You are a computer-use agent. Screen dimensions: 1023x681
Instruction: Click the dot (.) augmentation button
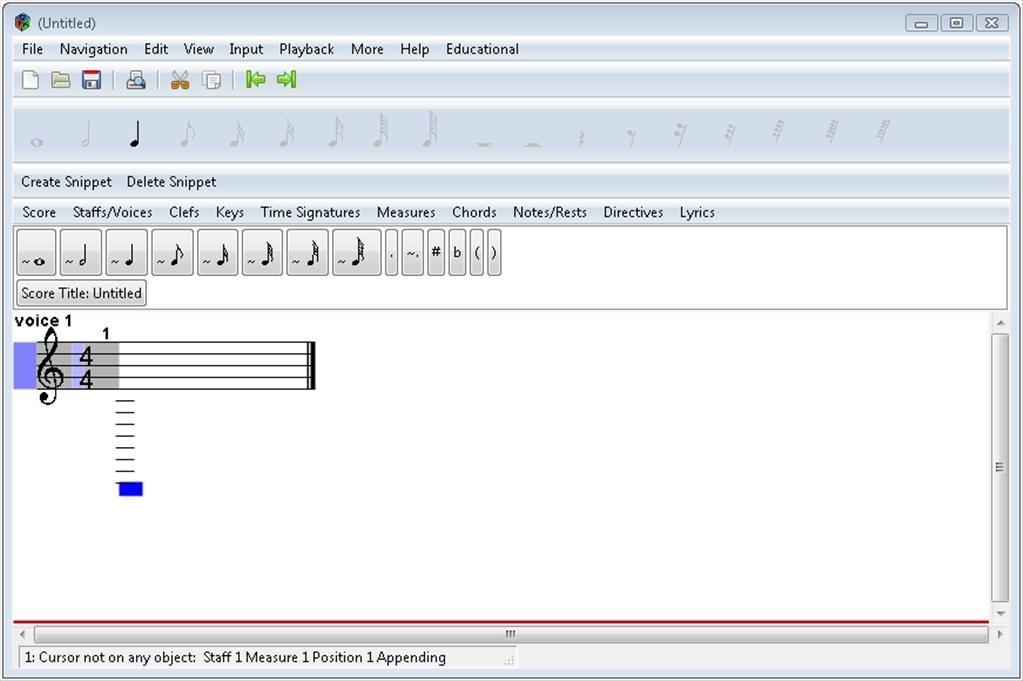coord(391,252)
